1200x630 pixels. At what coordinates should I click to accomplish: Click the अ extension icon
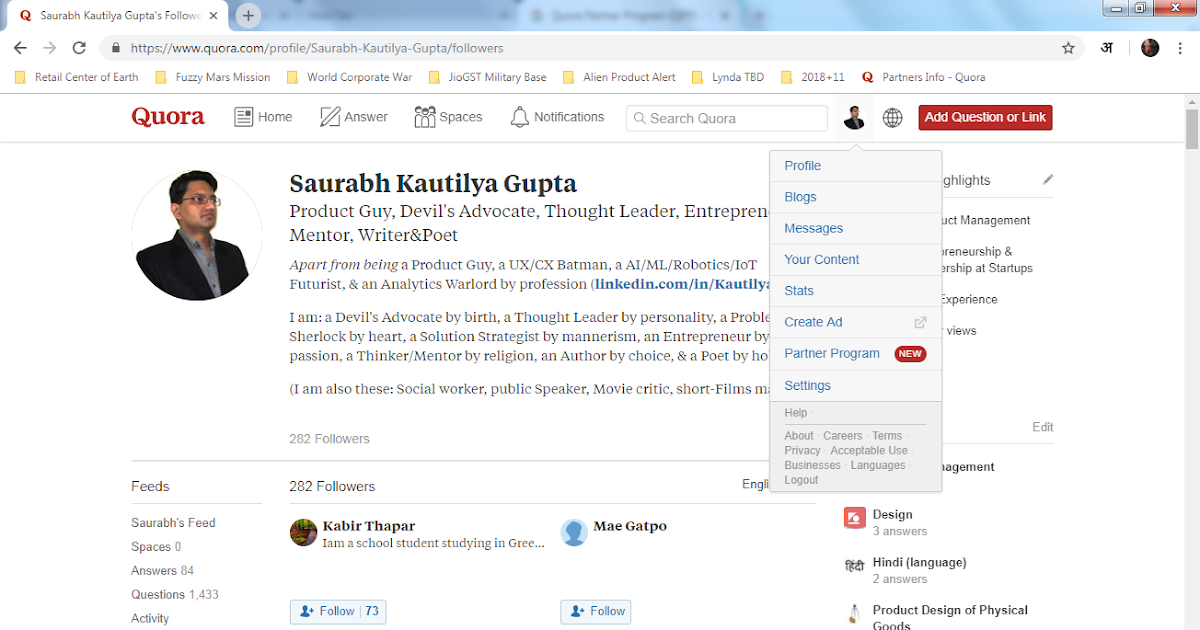click(x=1107, y=48)
